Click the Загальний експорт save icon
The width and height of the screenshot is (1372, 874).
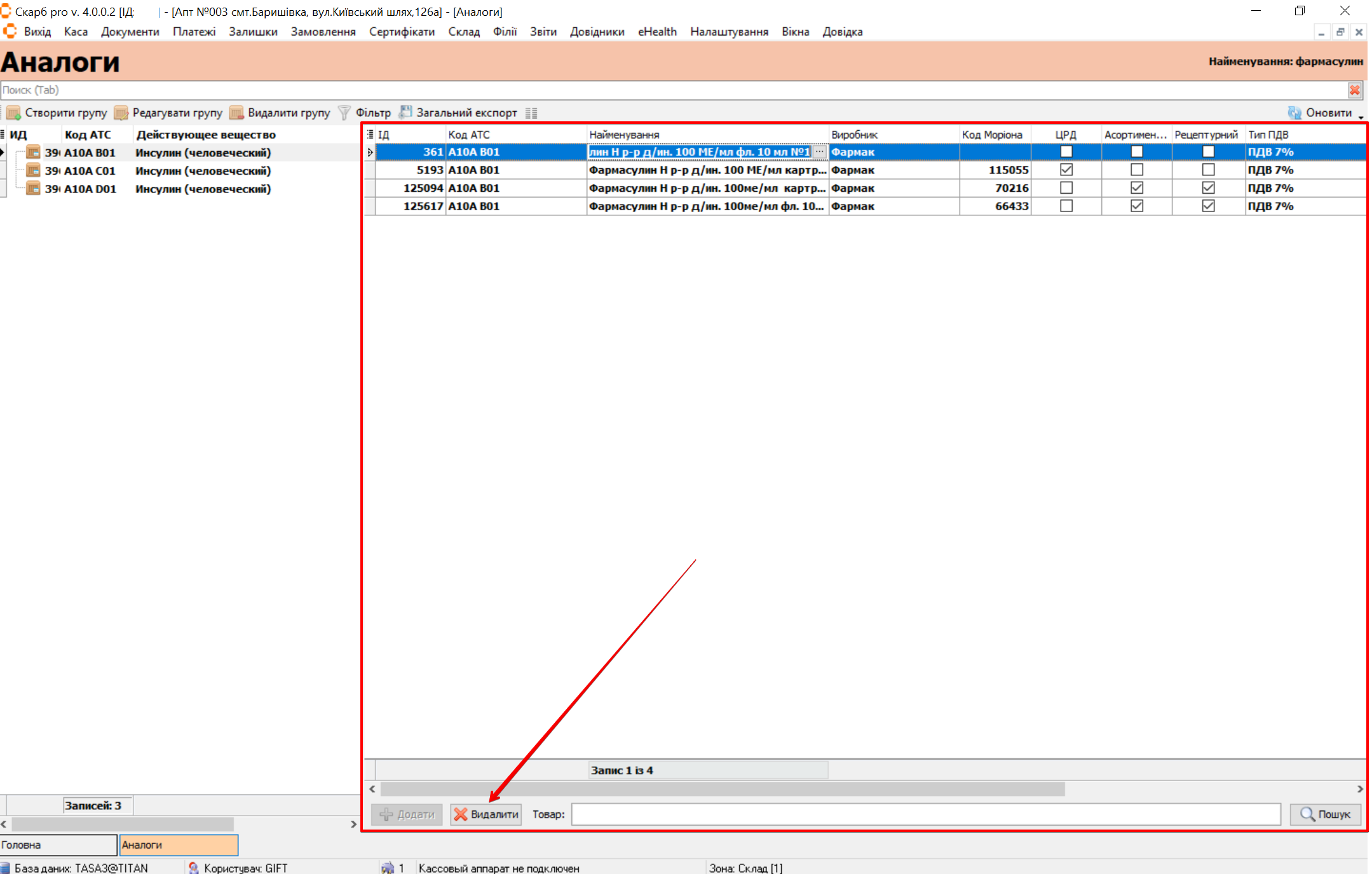point(405,112)
